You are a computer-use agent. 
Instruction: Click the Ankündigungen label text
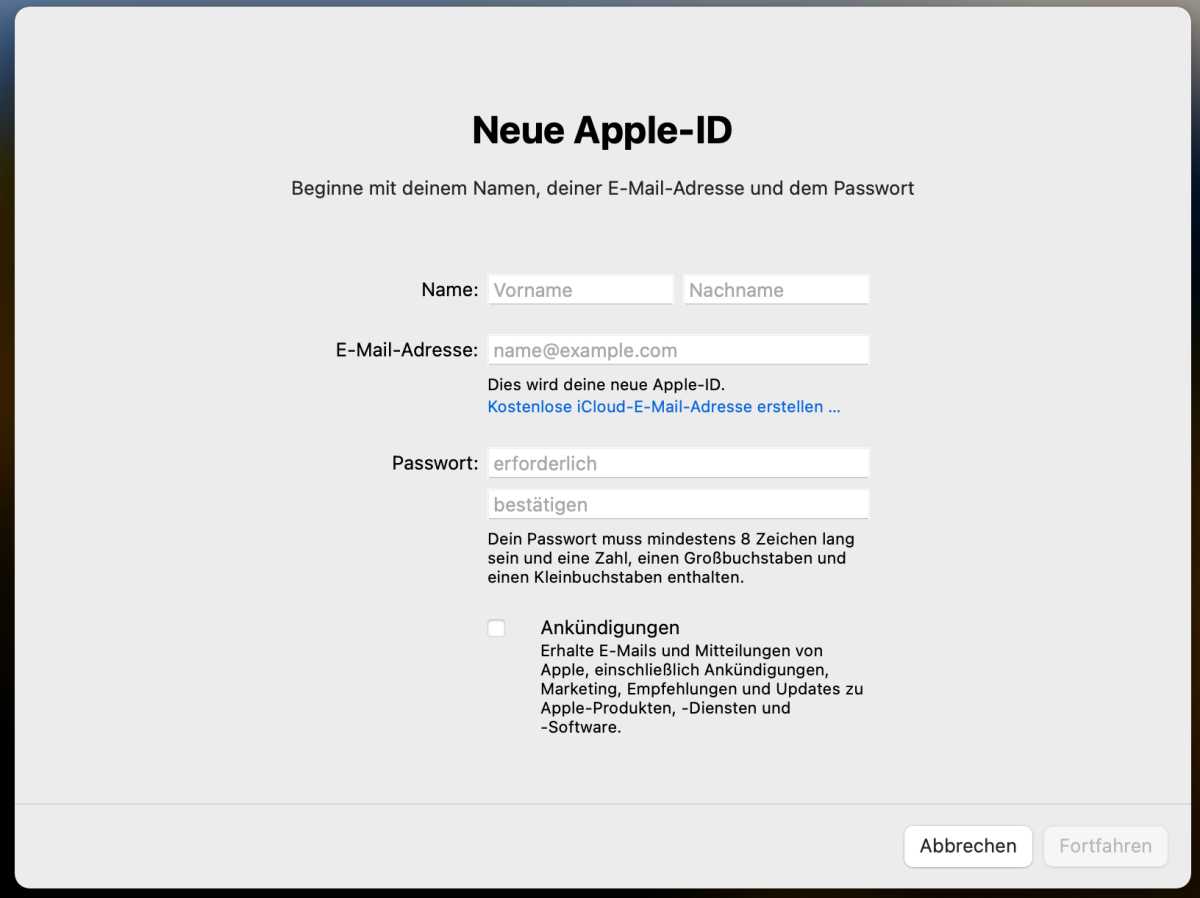tap(610, 627)
